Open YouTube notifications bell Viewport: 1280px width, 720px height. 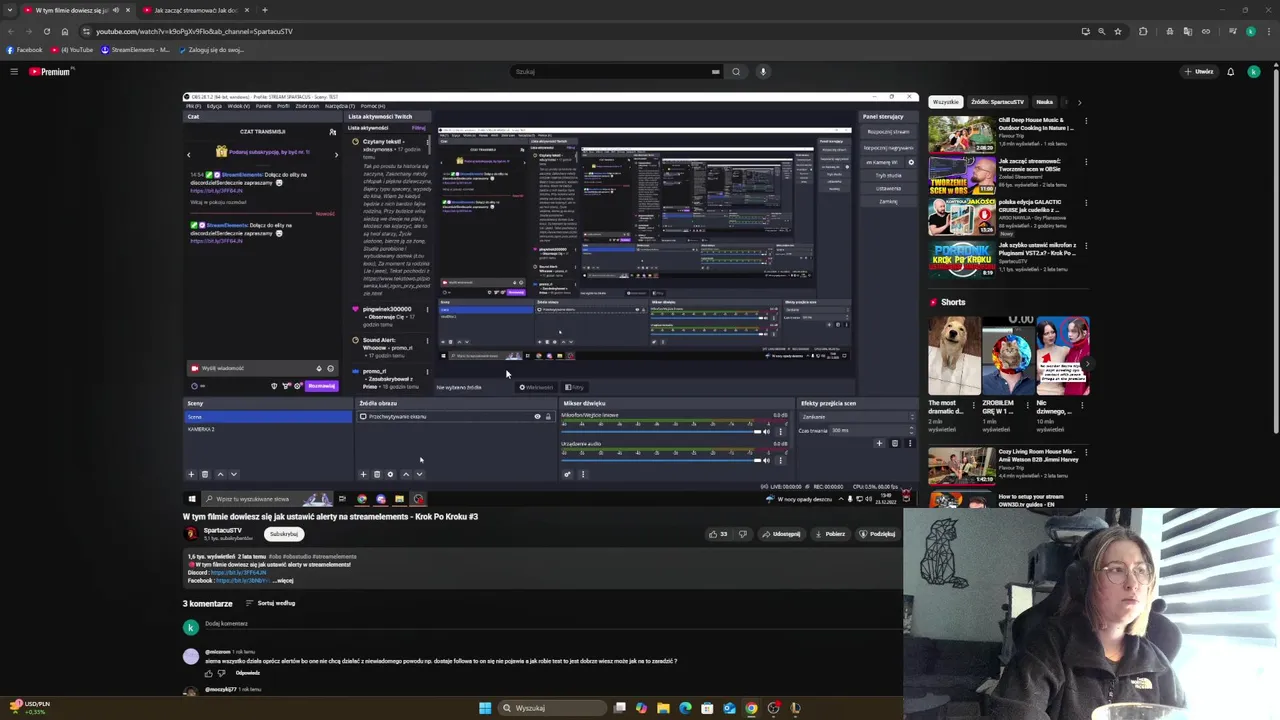[1230, 72]
